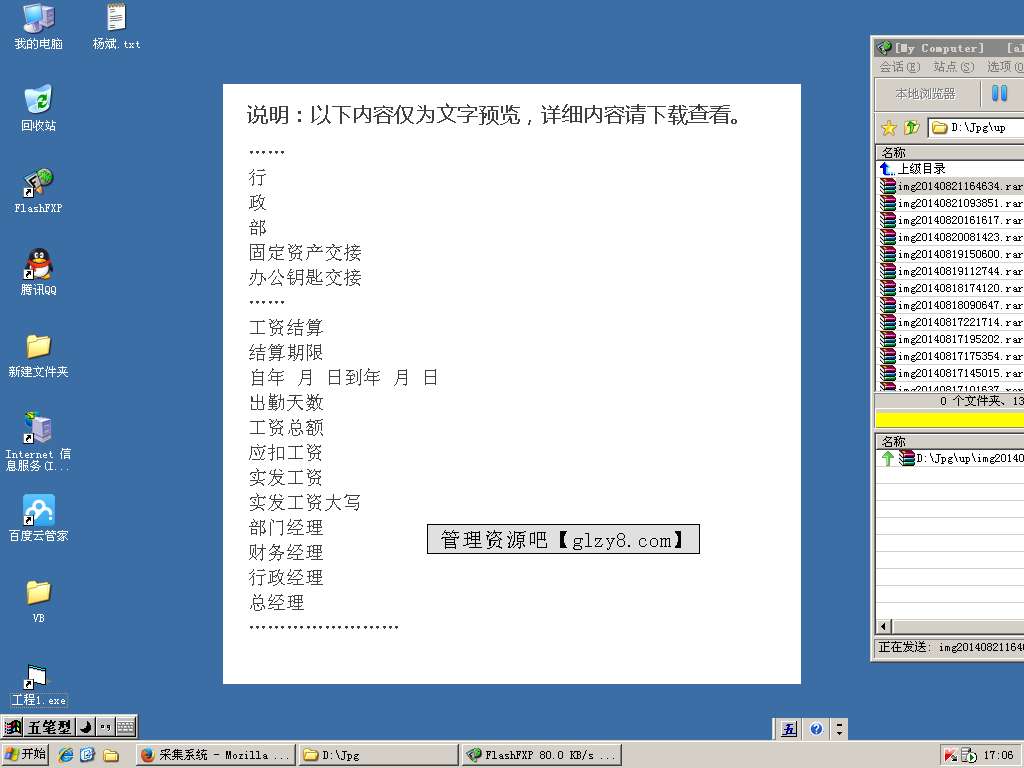
Task: Switch to the D:\Jpg taskbar window
Action: click(379, 755)
